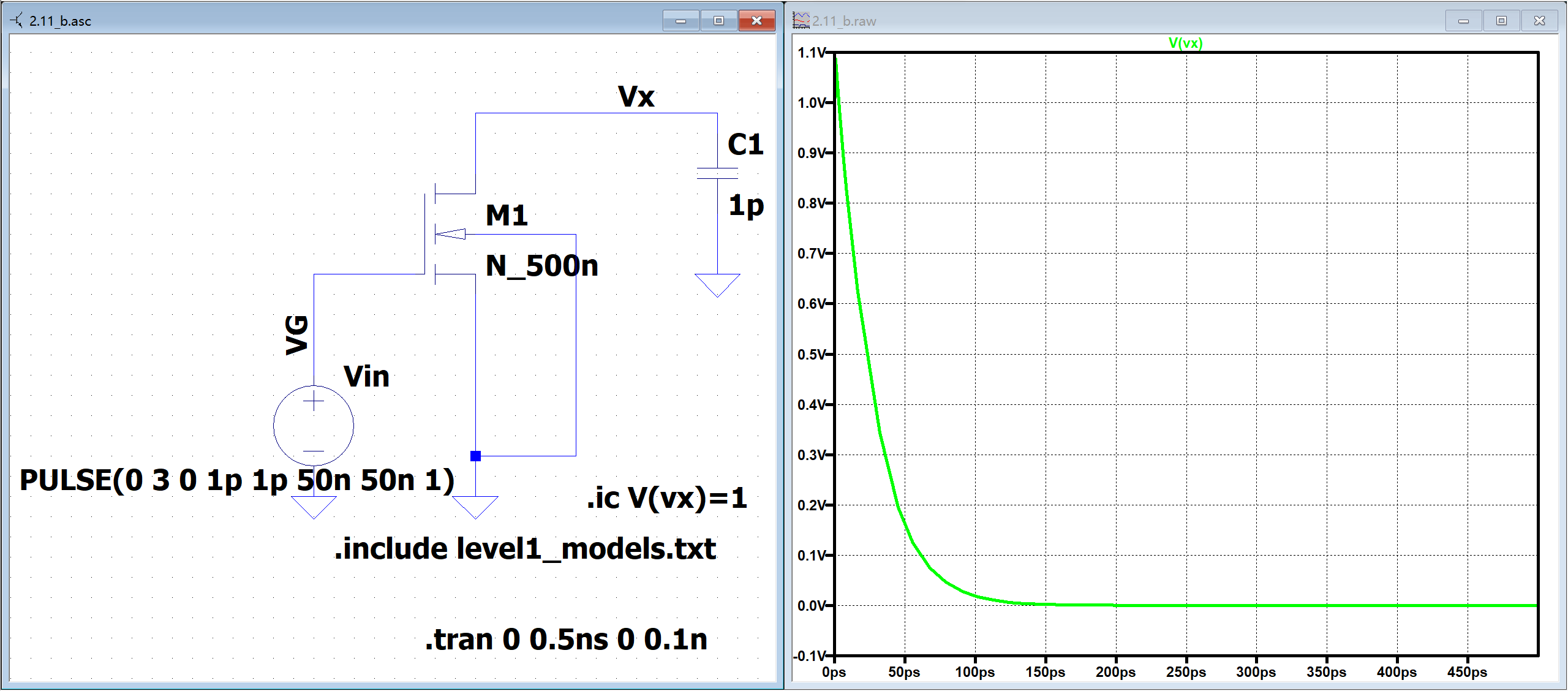The width and height of the screenshot is (1568, 691).
Task: Click the Vin voltage source circle
Action: pos(314,426)
